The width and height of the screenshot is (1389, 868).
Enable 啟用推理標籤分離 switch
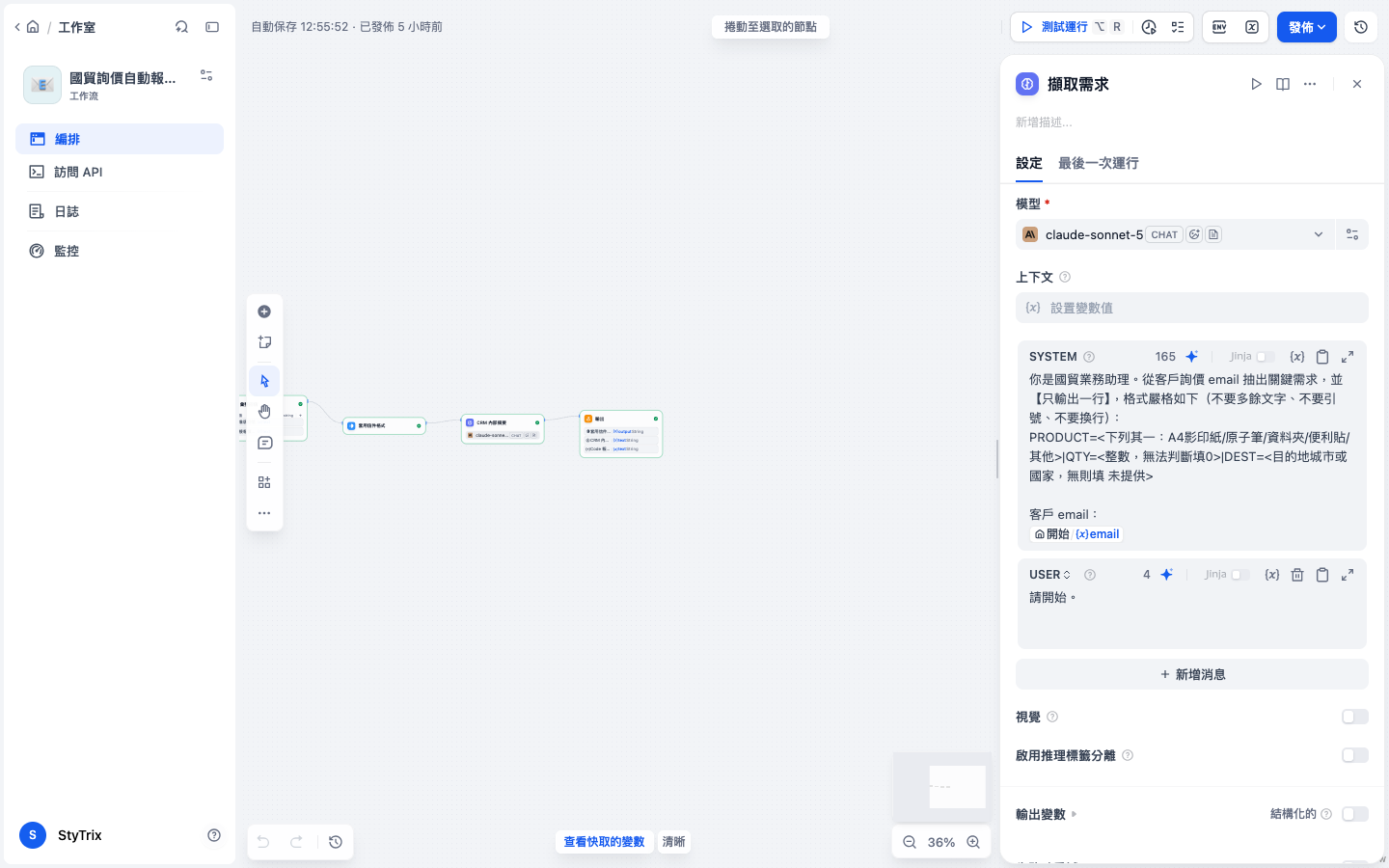point(1355,755)
